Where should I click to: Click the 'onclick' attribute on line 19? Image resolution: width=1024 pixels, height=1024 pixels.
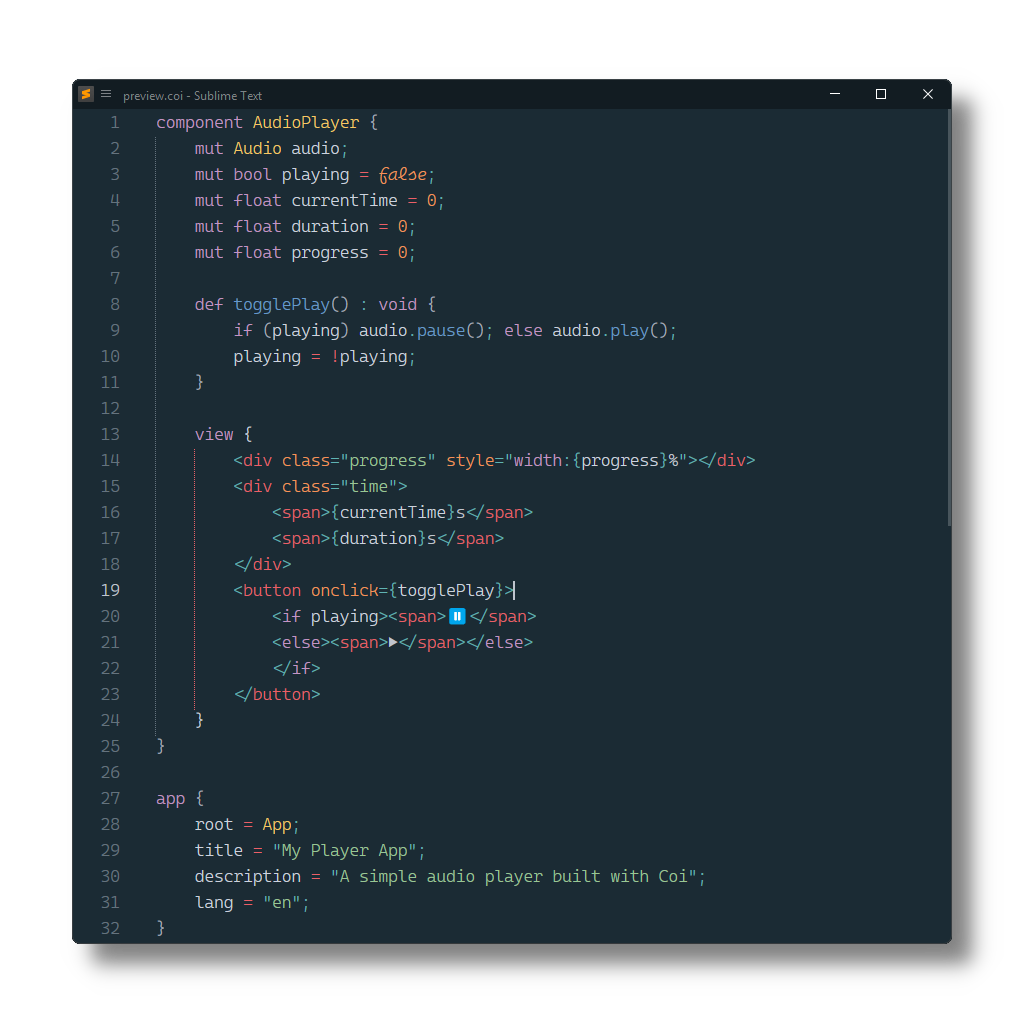(344, 590)
